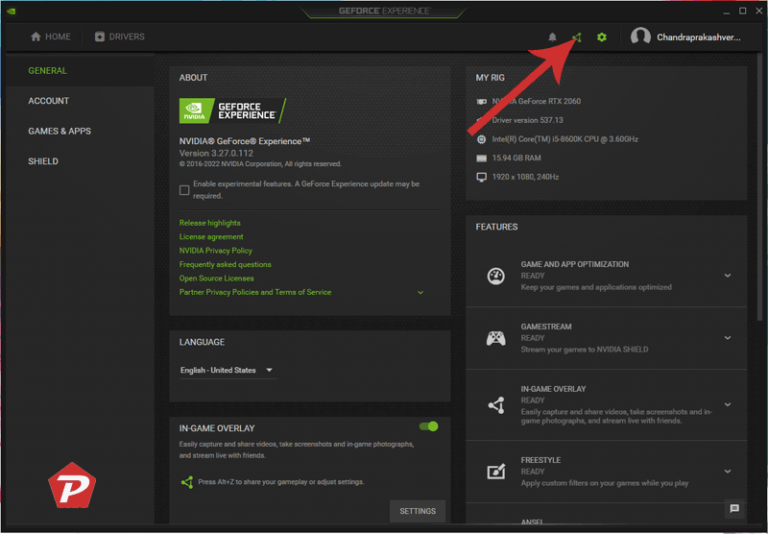The width and height of the screenshot is (768, 534).
Task: Open the Release highlights link
Action: click(x=210, y=223)
